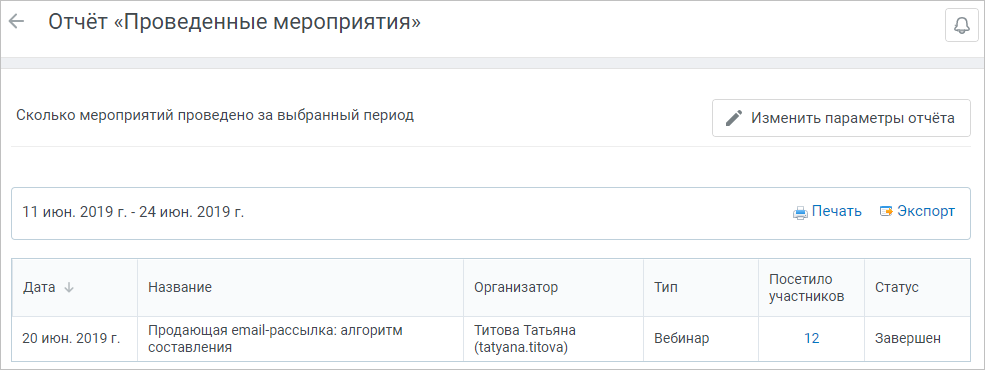
Task: Click the Статус column header
Action: click(896, 288)
